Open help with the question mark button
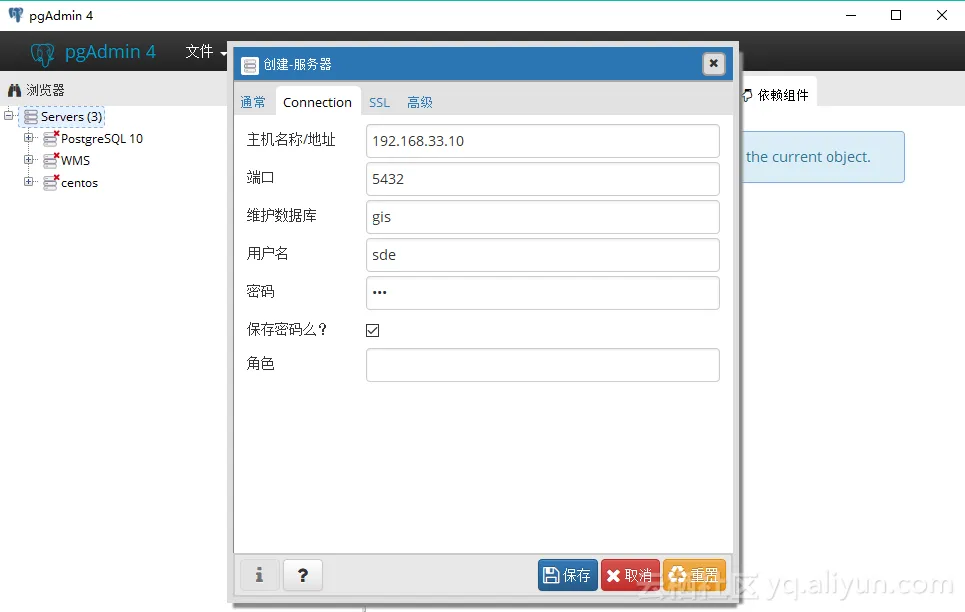Image resolution: width=965 pixels, height=612 pixels. point(303,575)
